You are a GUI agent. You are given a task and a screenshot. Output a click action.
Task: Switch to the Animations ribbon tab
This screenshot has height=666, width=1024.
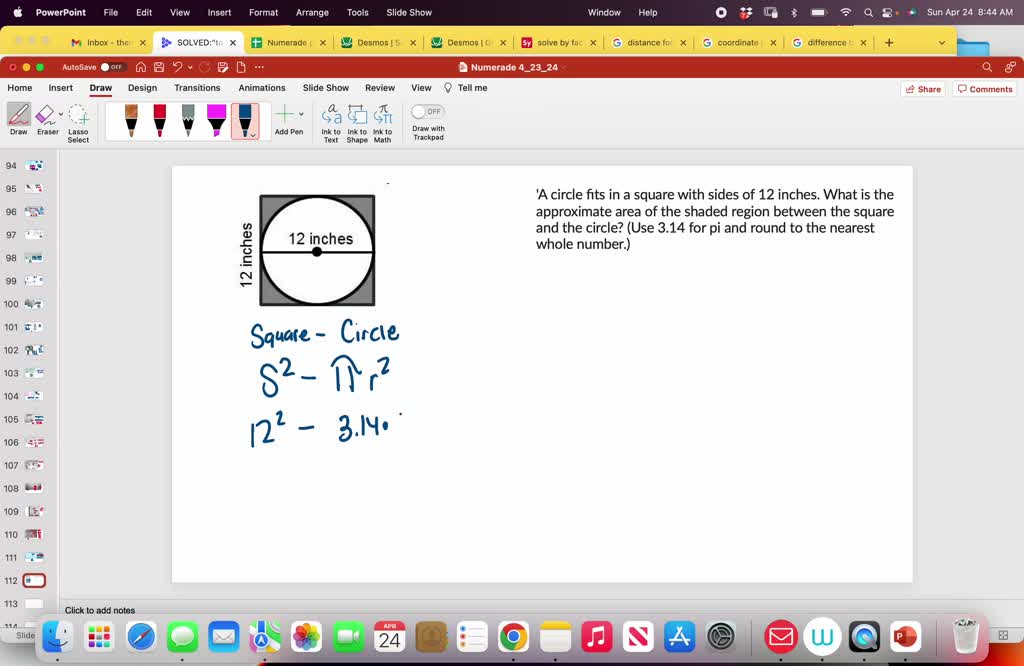pyautogui.click(x=261, y=88)
